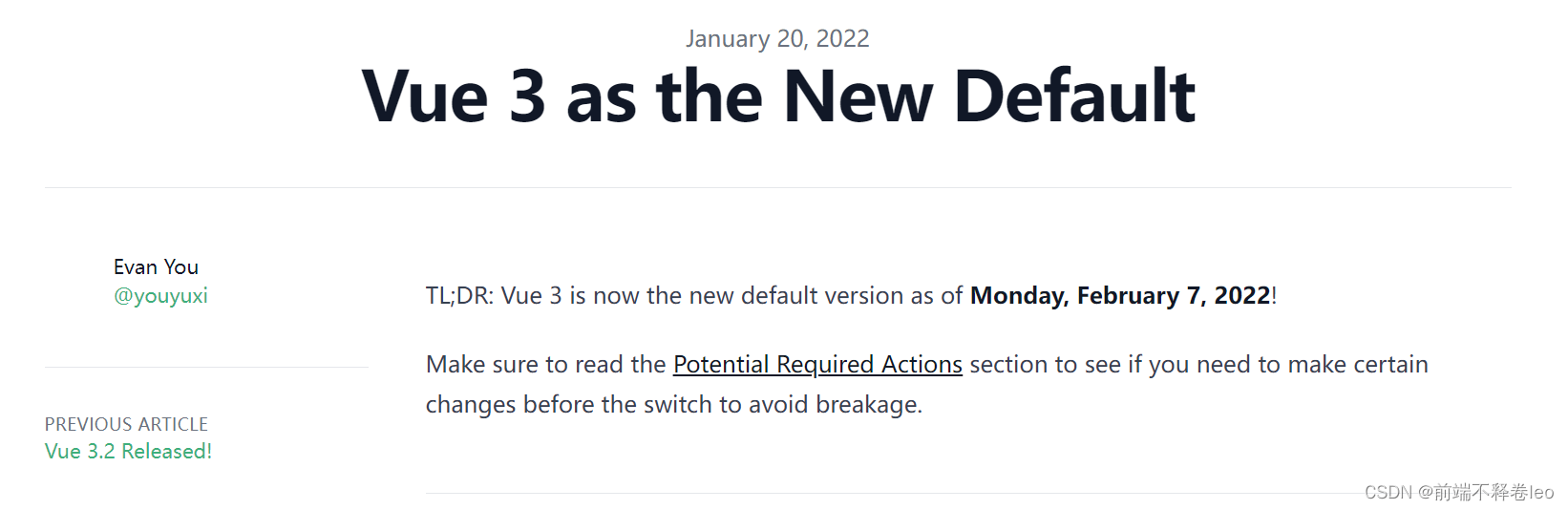This screenshot has height=510, width=1568.
Task: Click the bold Monday, February 7, 2022 text
Action: tap(1120, 296)
